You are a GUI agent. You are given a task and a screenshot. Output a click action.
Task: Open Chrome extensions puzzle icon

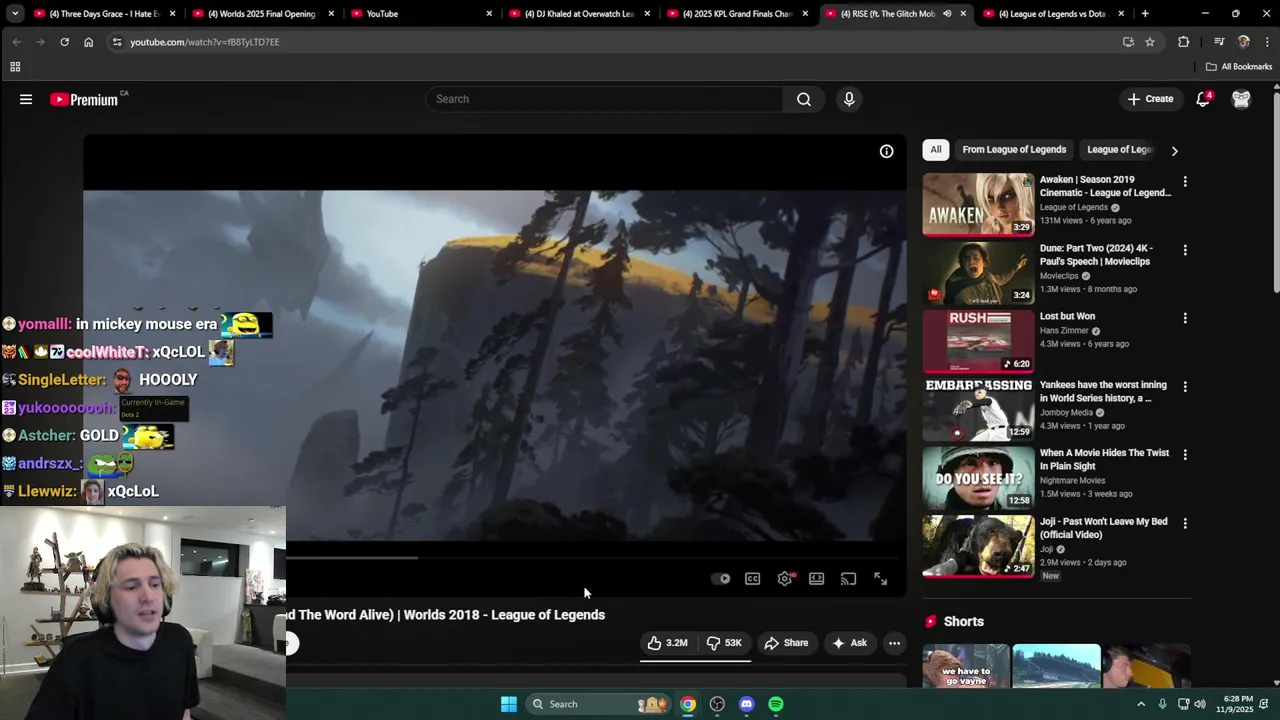pyautogui.click(x=1184, y=42)
